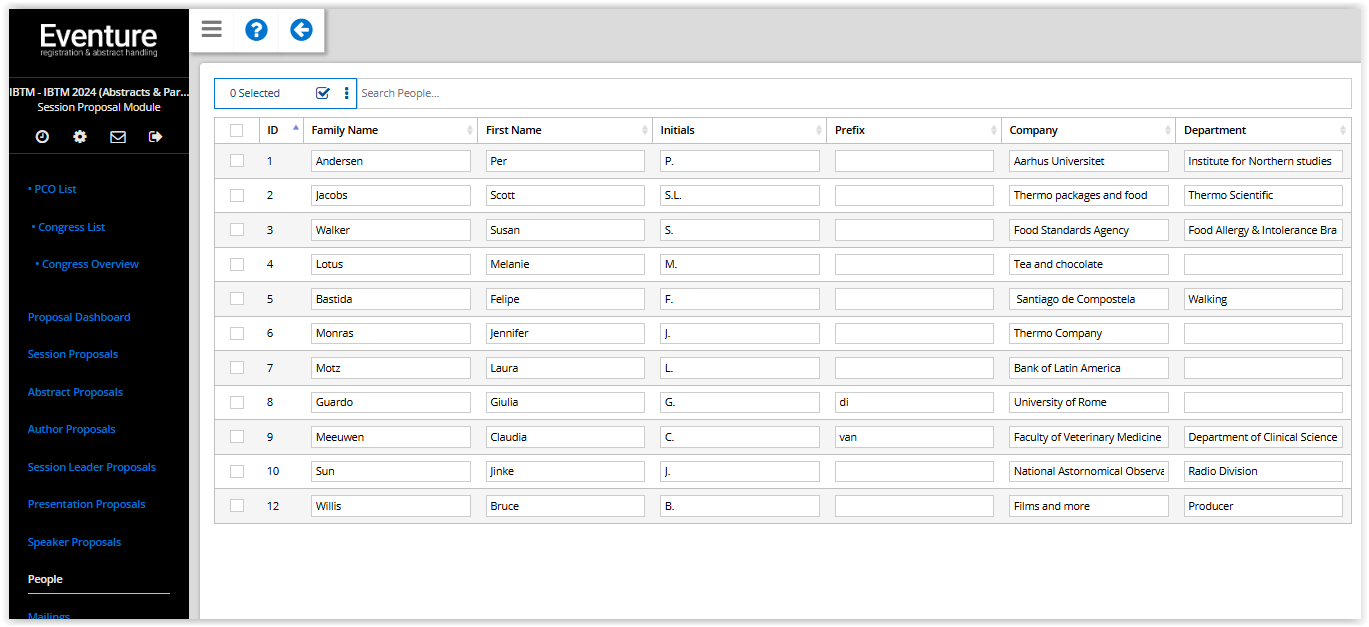Check the box for Guardo row
This screenshot has width=1369, height=627.
tap(236, 402)
